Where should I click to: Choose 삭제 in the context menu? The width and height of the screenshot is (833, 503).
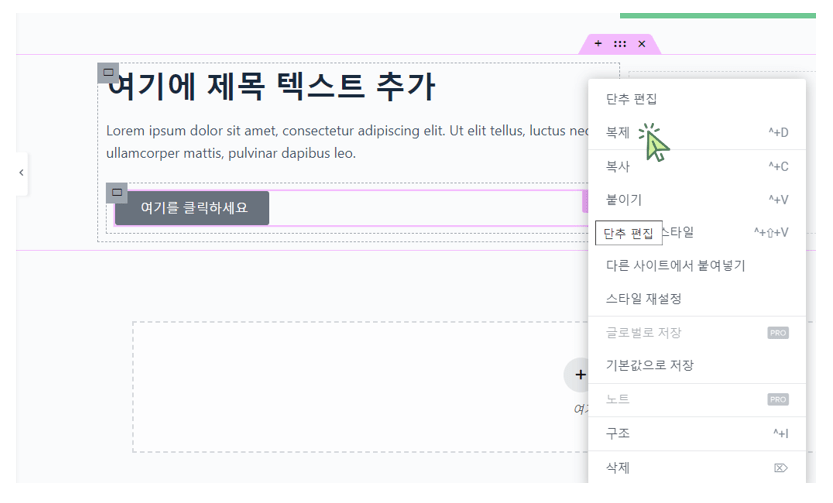(x=697, y=467)
